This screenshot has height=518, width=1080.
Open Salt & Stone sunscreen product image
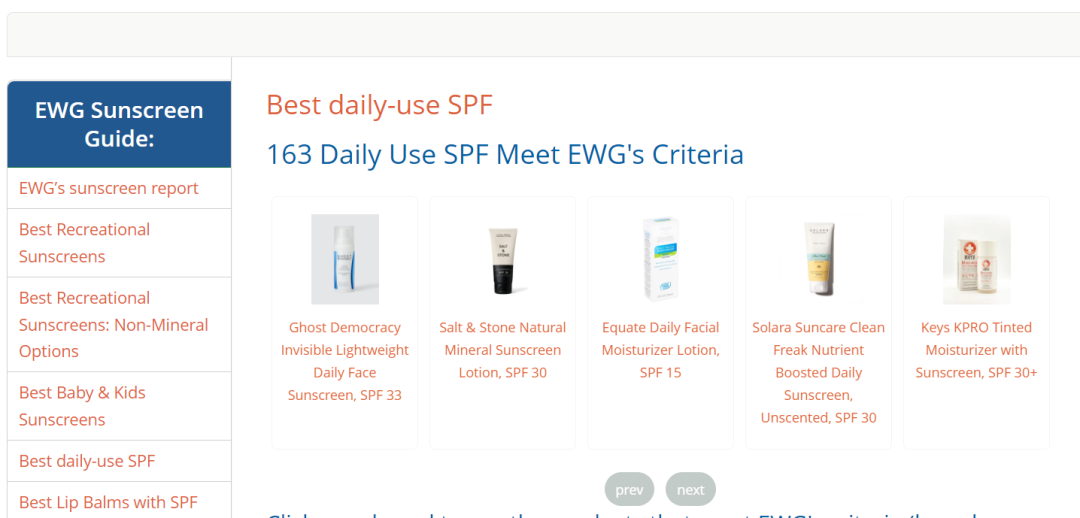tap(503, 260)
